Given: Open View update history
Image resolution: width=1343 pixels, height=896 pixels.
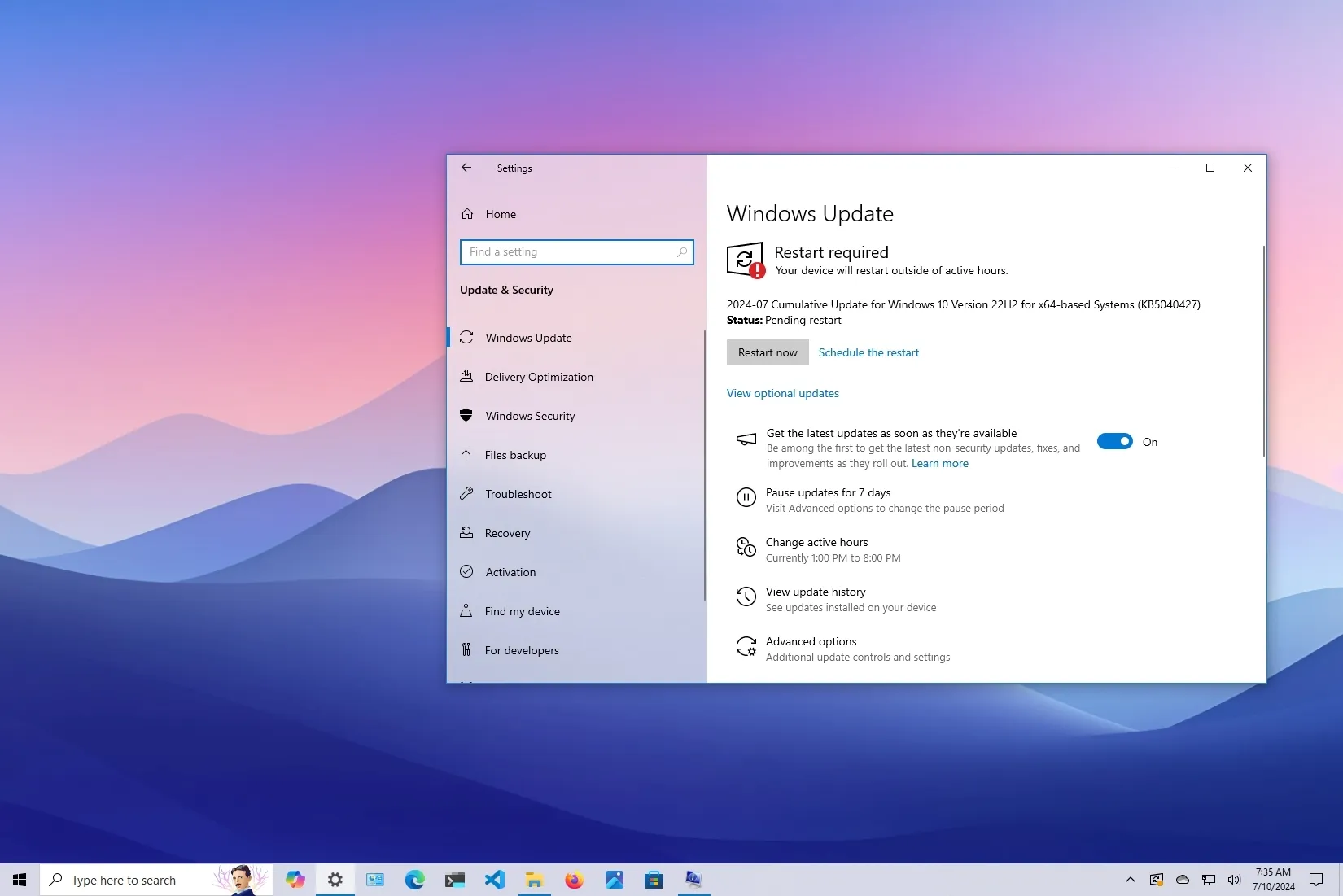Looking at the screenshot, I should tap(815, 592).
